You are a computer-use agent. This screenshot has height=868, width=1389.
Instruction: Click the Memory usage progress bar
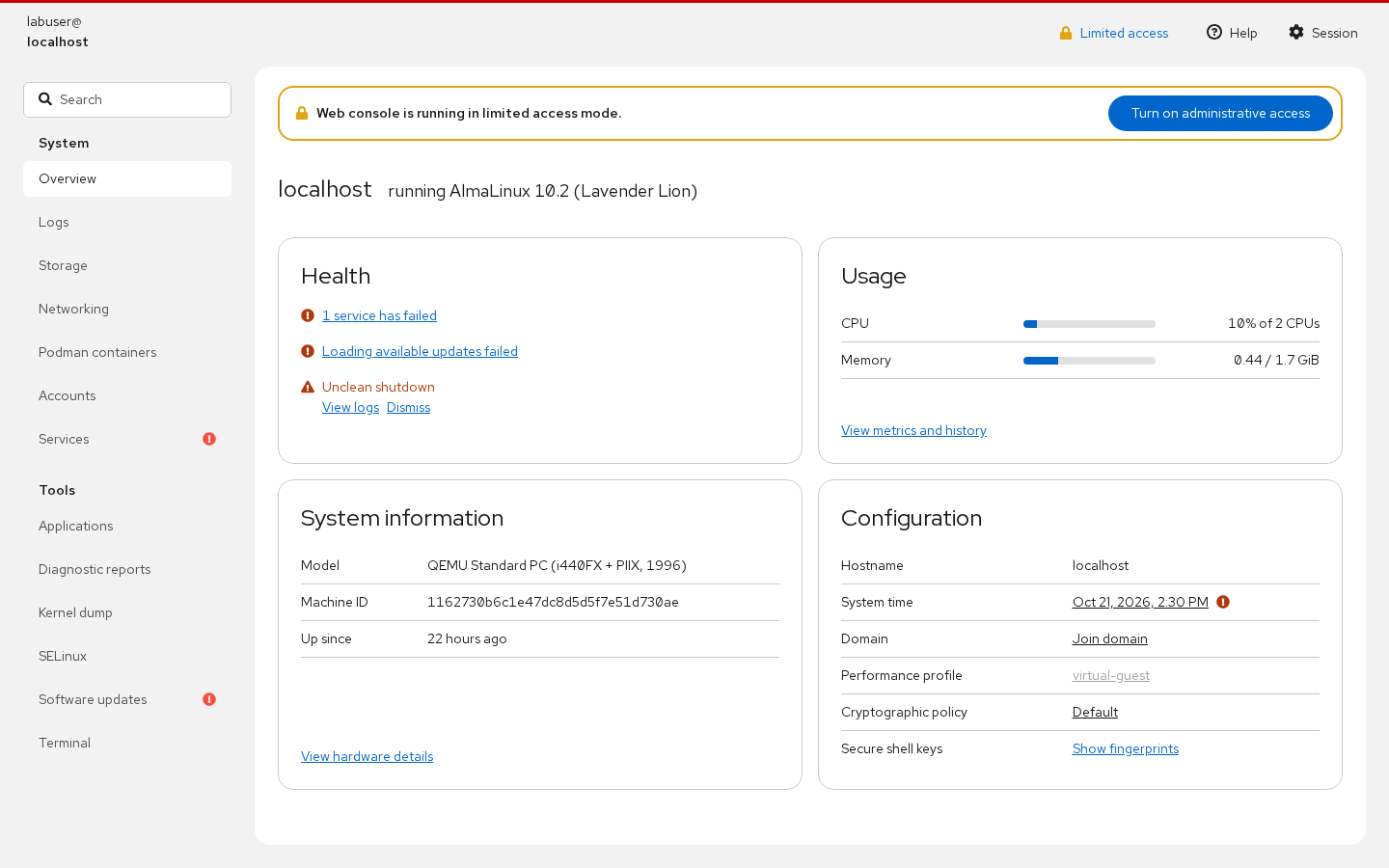coord(1089,361)
